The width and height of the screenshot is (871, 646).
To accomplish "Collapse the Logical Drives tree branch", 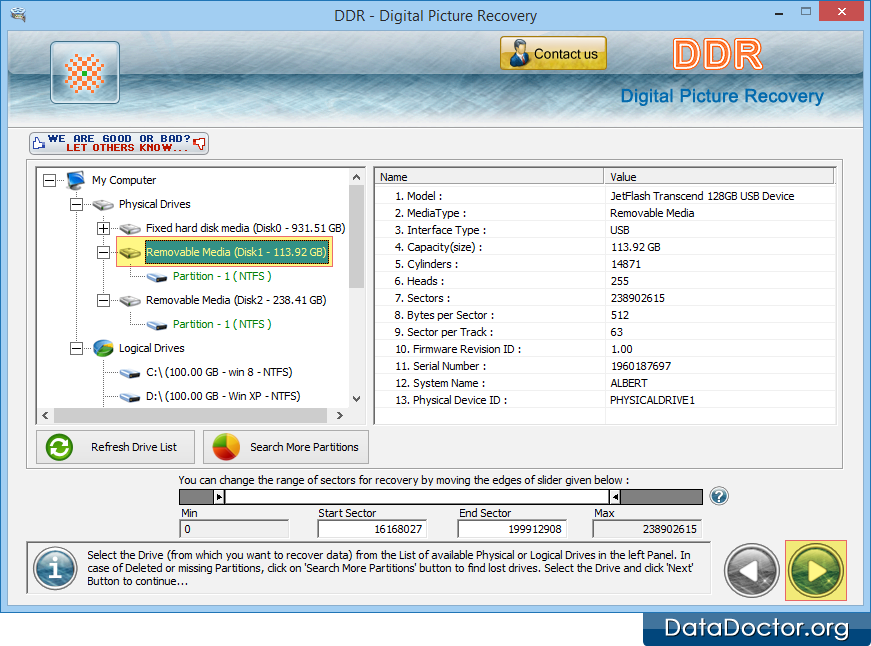I will coord(75,349).
